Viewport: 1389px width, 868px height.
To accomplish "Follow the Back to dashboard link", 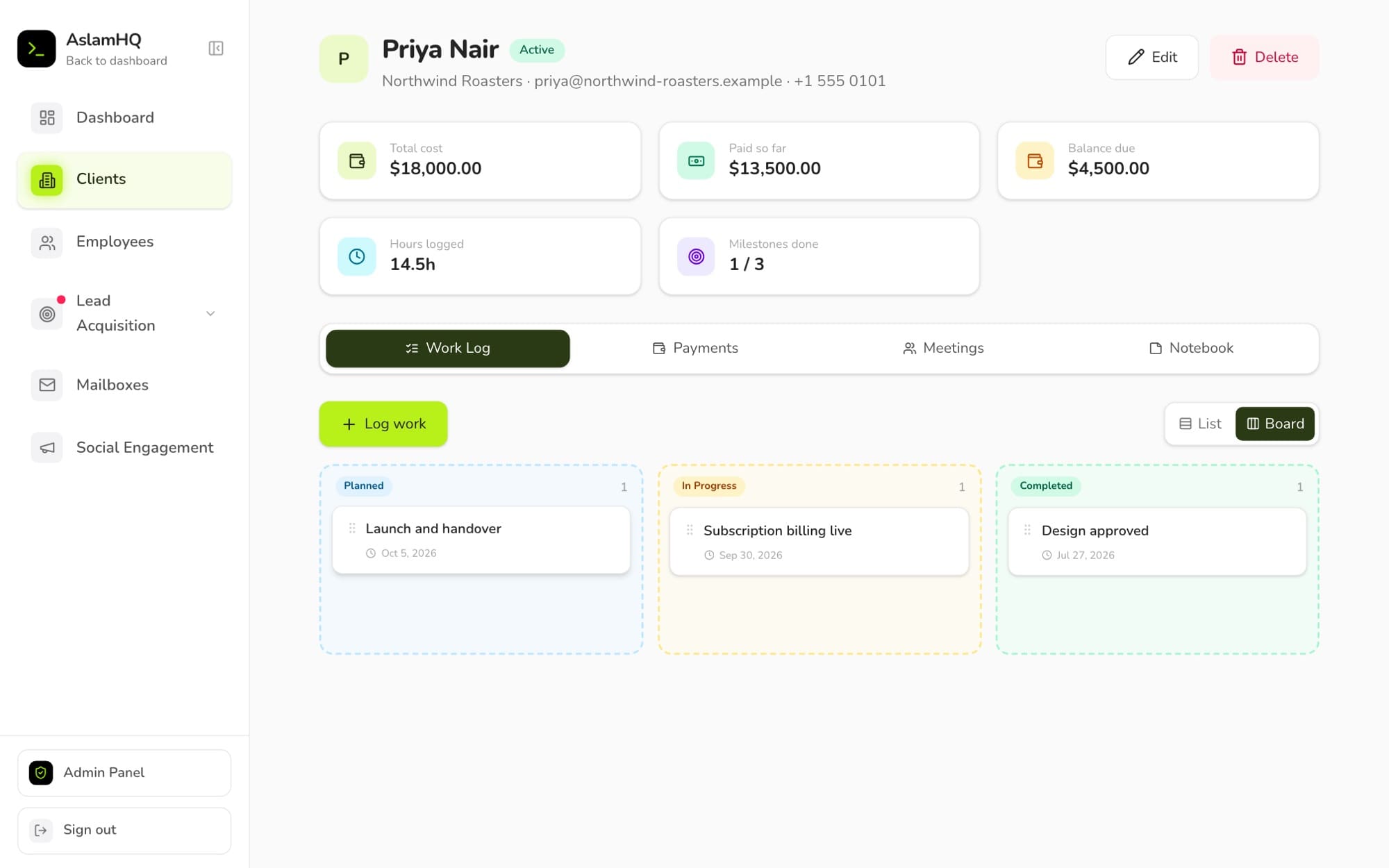I will pos(117,61).
